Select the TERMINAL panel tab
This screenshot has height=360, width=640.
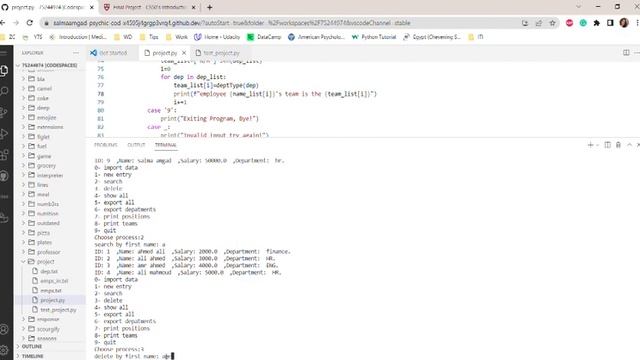[166, 145]
